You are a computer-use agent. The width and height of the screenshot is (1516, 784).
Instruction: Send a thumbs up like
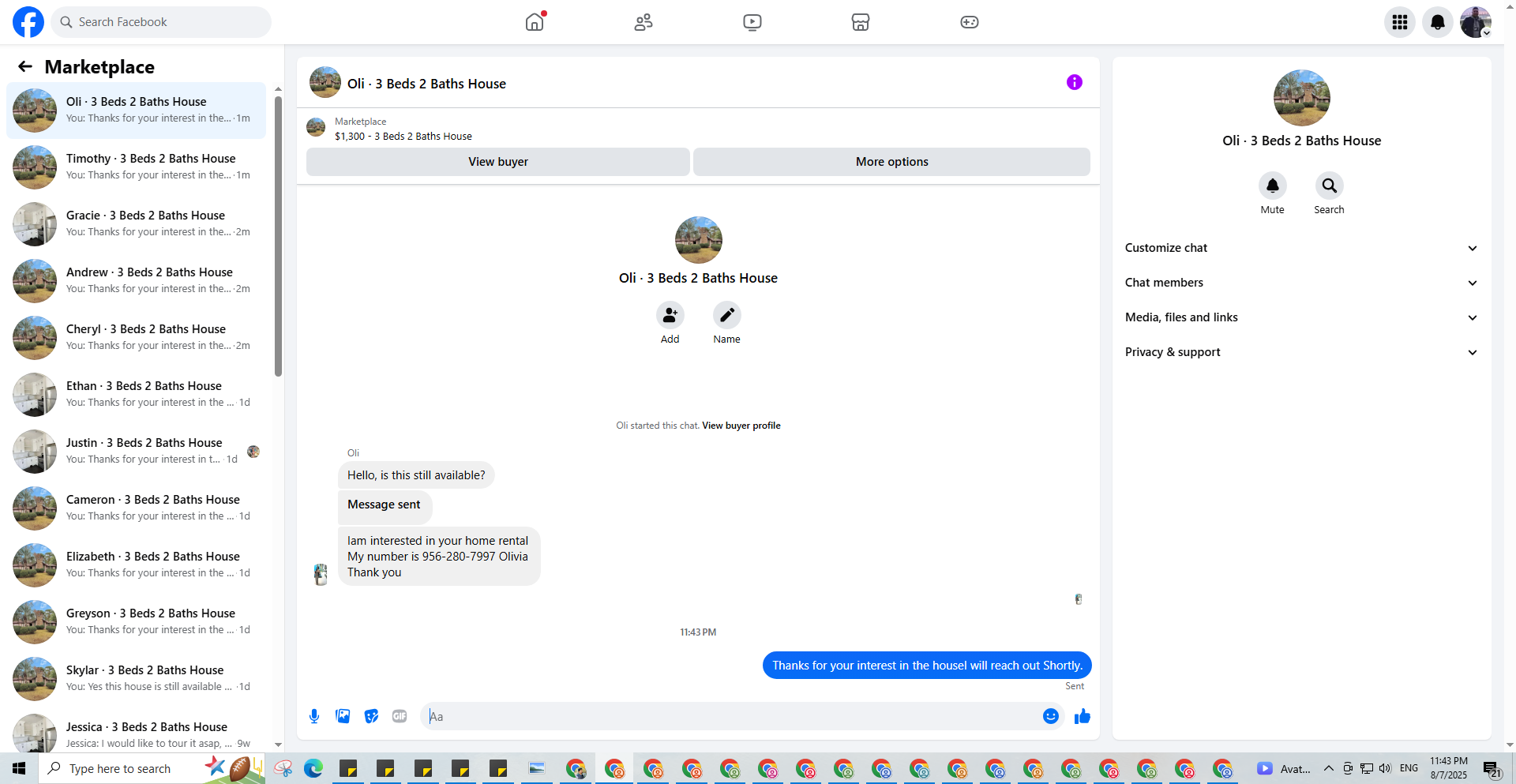pyautogui.click(x=1083, y=716)
